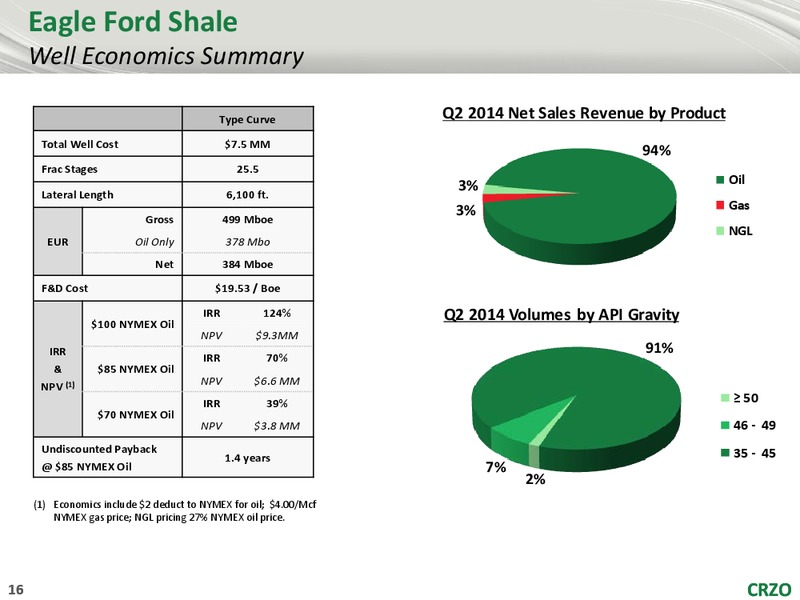Click the 'CRZO' ticker logo

(769, 589)
